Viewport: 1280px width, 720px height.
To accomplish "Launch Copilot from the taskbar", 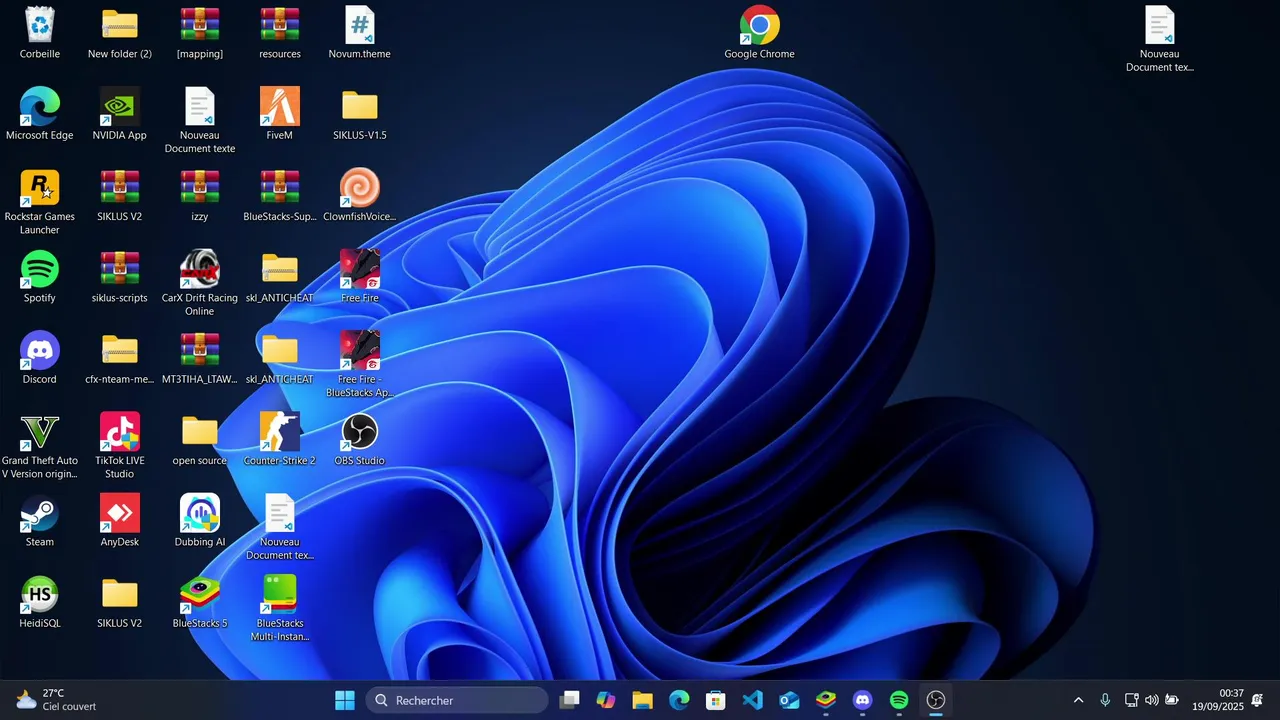I will click(x=606, y=700).
